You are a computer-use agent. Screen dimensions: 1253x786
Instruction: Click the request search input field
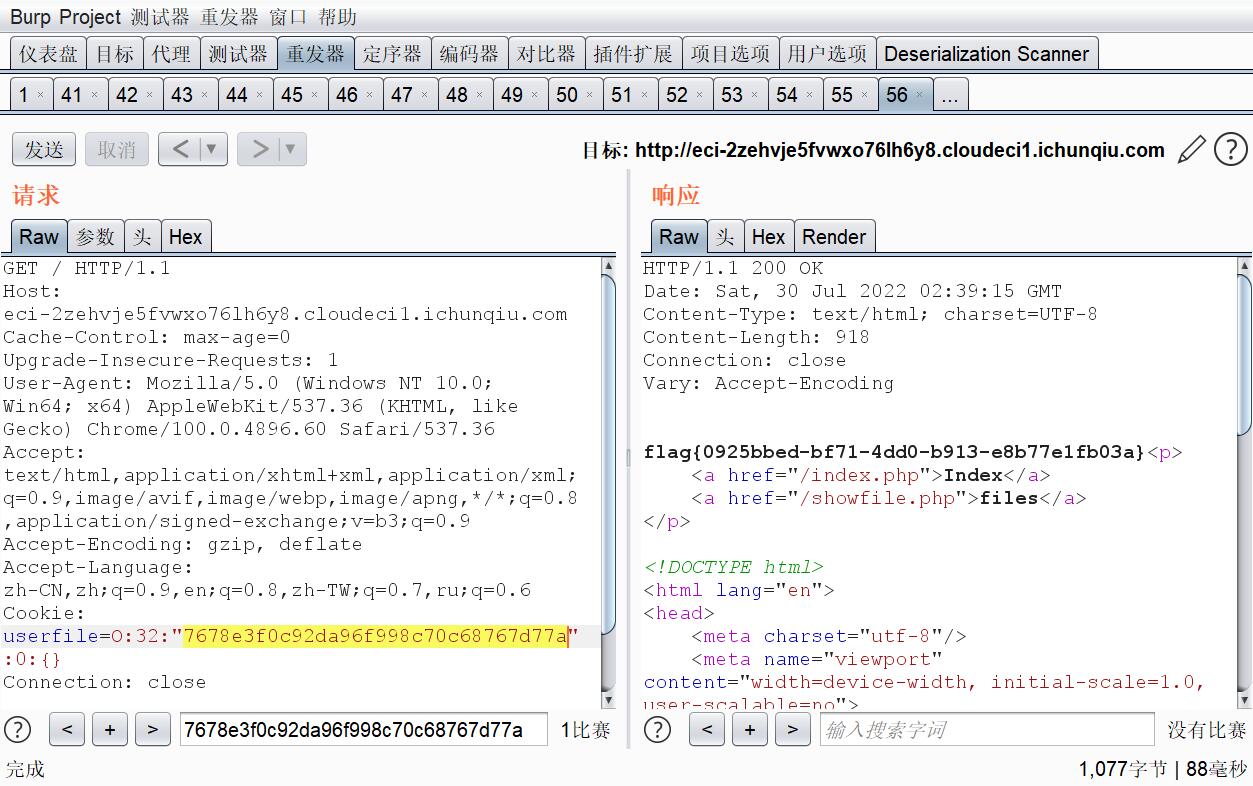tap(363, 729)
